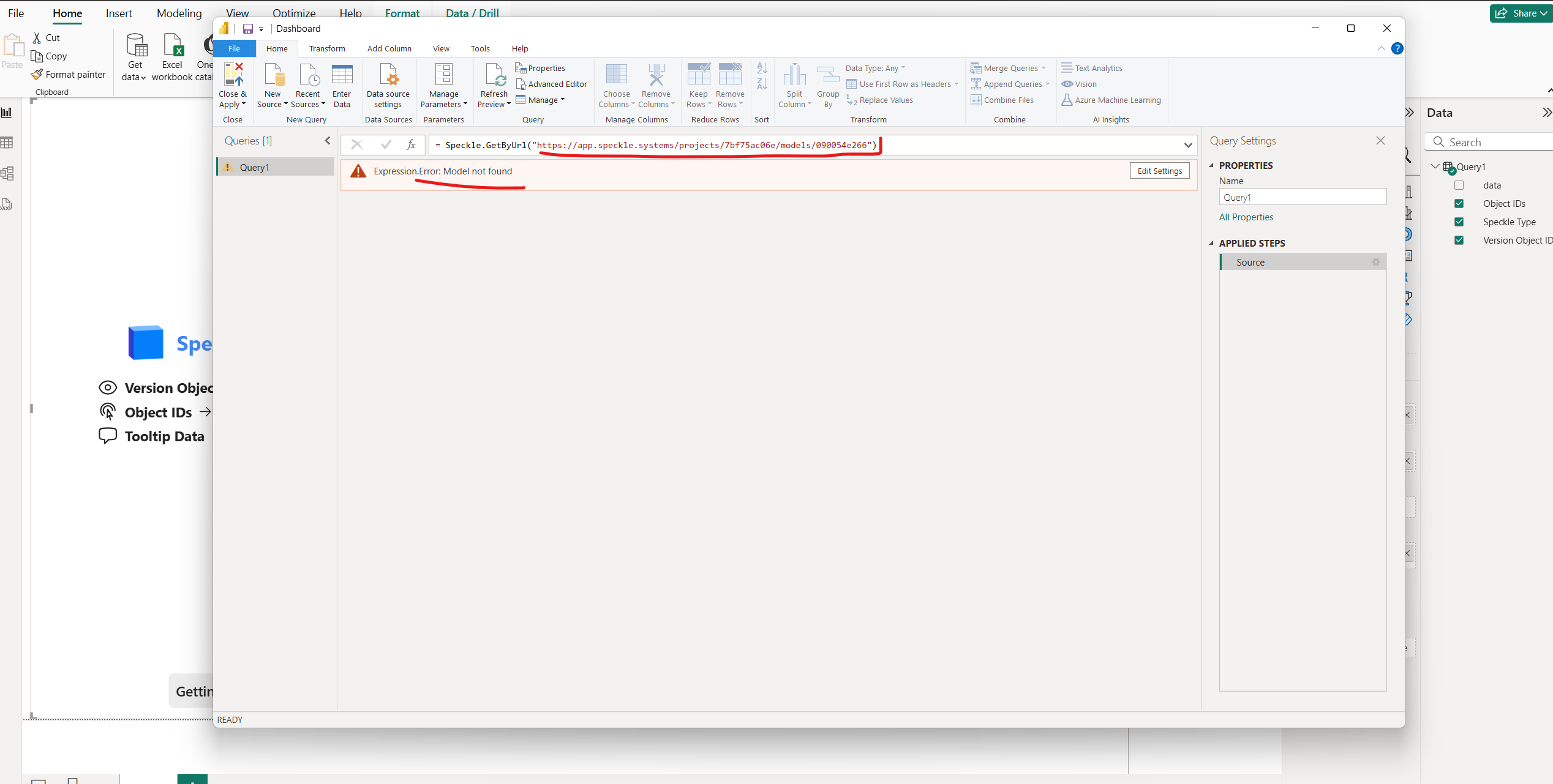Sort ascending with the A-Z icon

coord(762,68)
